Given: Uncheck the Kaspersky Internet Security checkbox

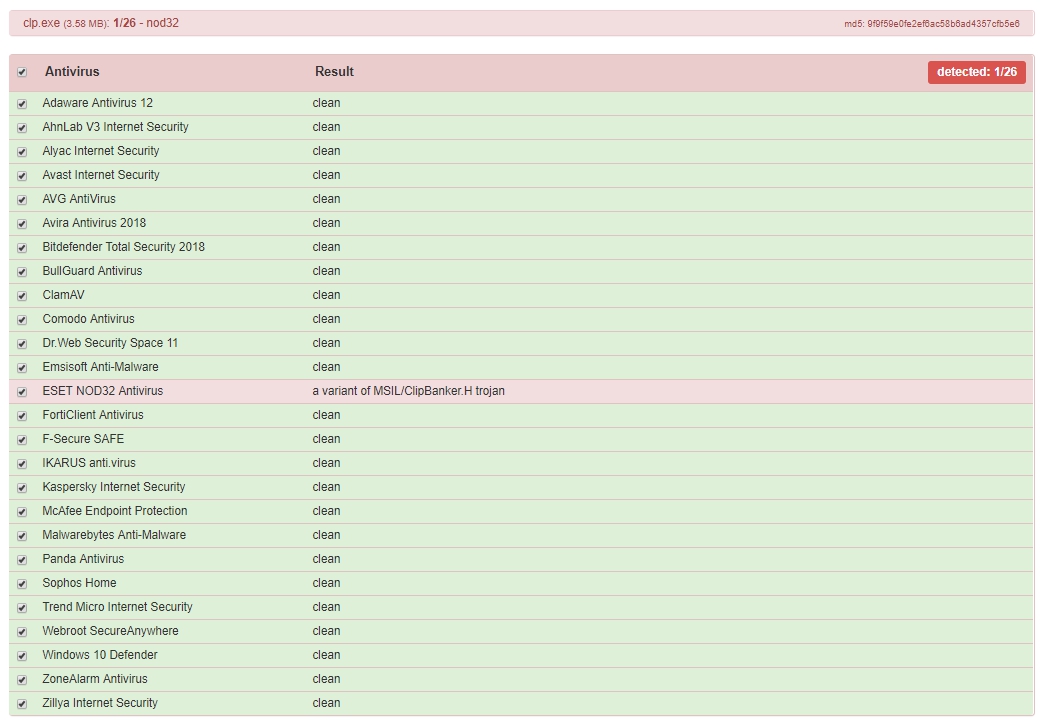Looking at the screenshot, I should [x=22, y=488].
